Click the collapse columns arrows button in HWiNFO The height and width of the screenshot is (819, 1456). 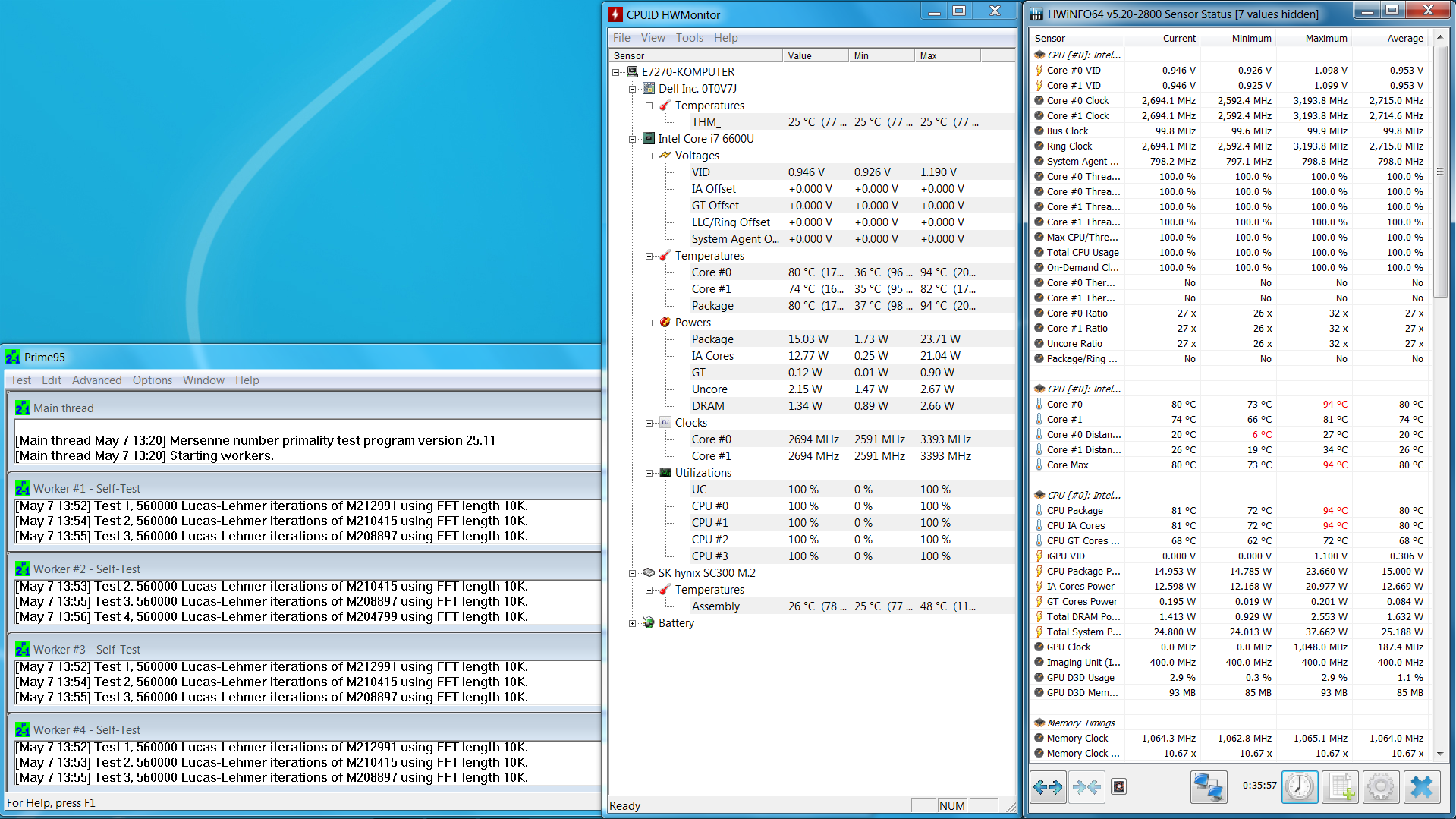click(x=1086, y=787)
